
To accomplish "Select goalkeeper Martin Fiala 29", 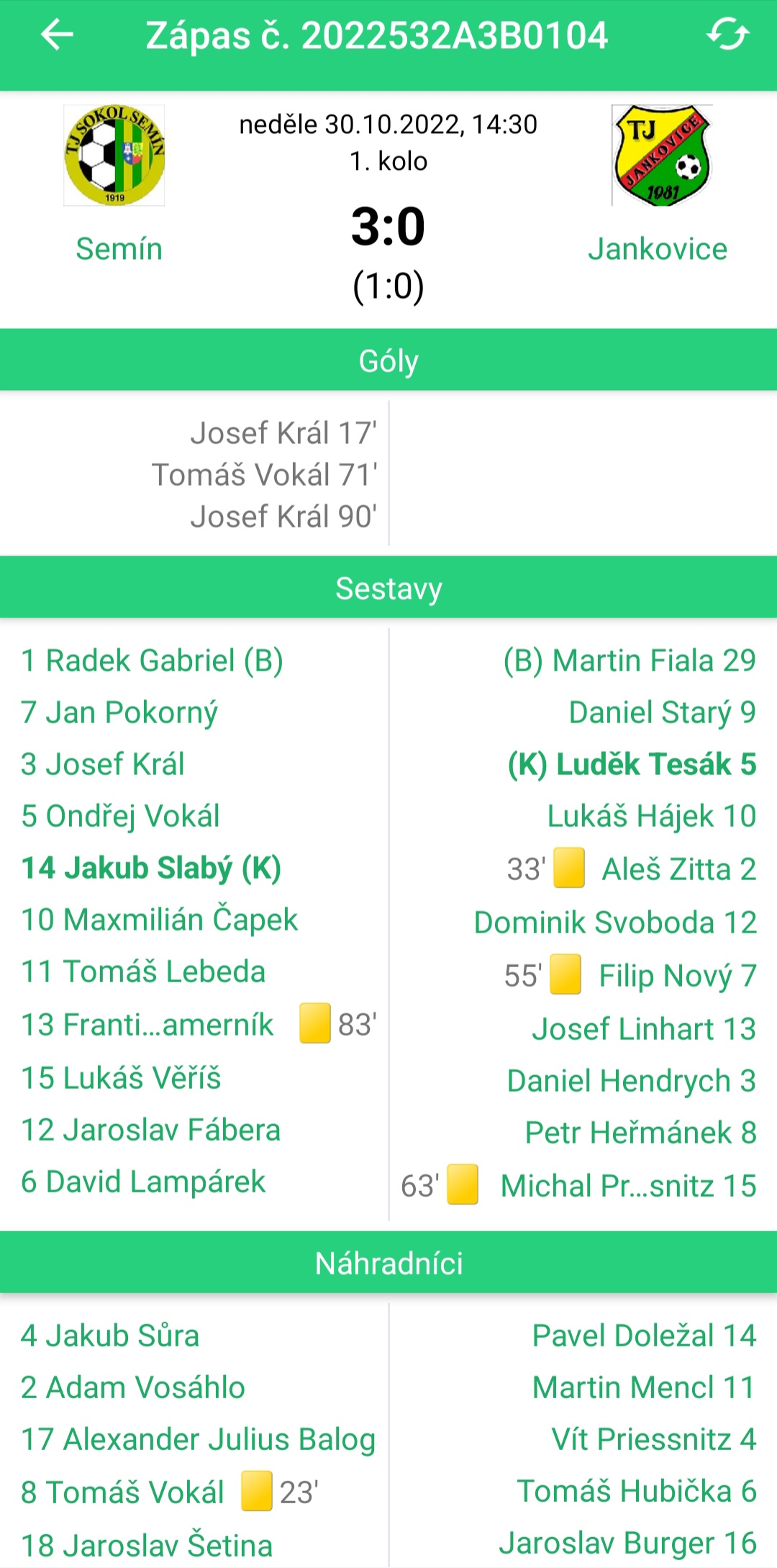I will [x=630, y=661].
